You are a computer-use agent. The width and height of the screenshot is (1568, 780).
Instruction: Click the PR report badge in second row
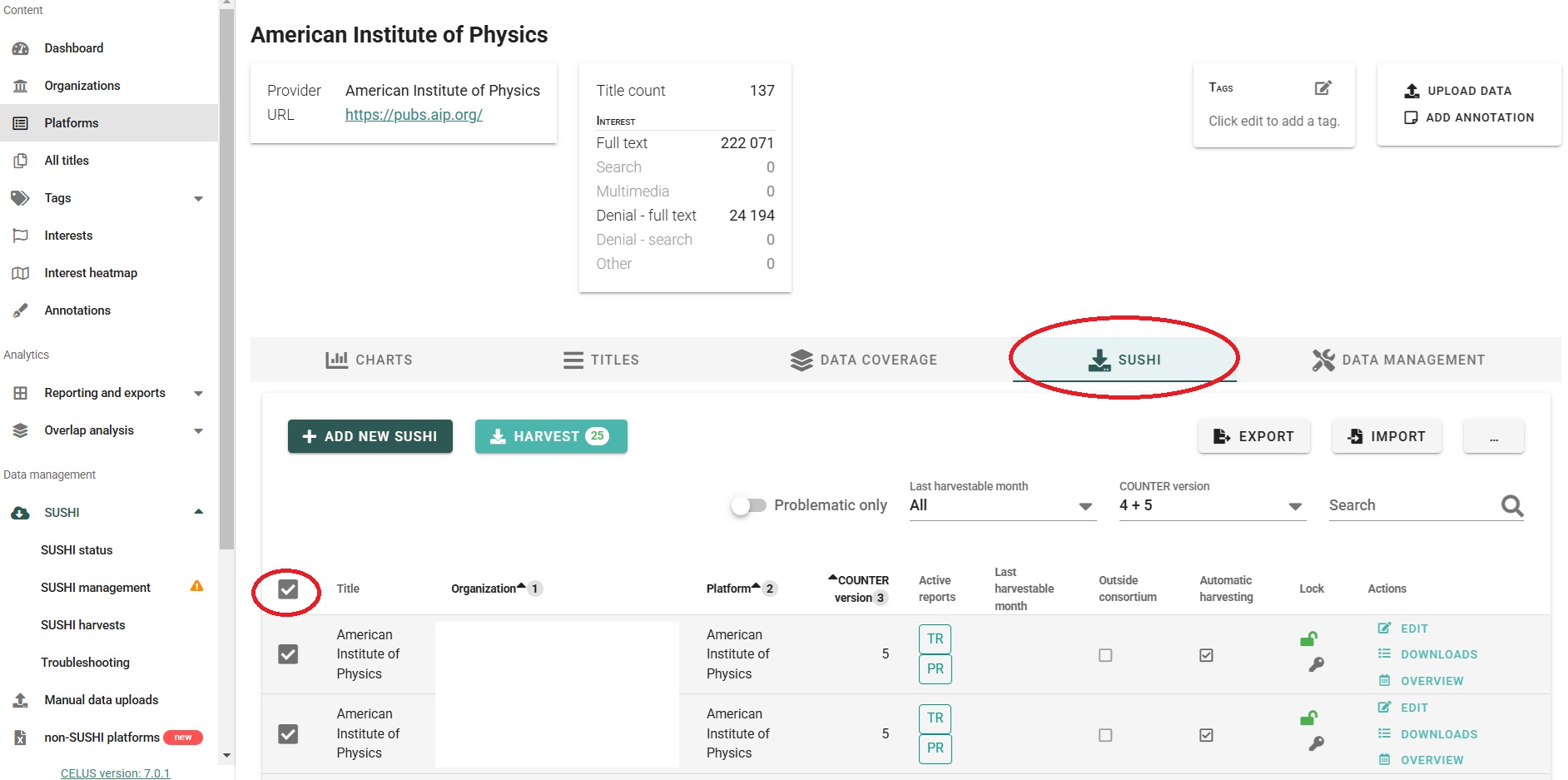pos(935,748)
